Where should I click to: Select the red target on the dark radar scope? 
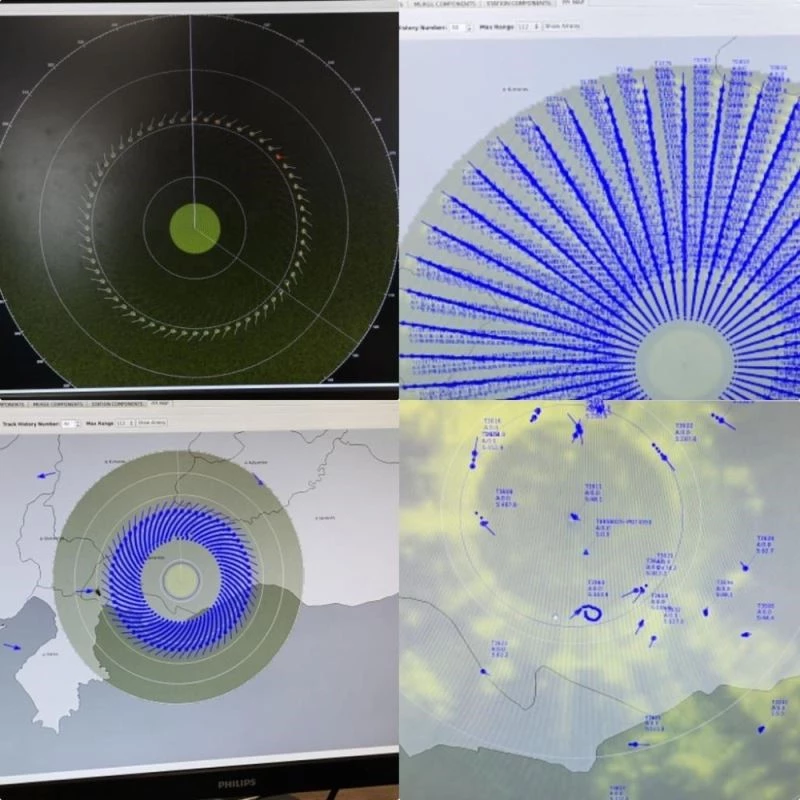(x=279, y=155)
